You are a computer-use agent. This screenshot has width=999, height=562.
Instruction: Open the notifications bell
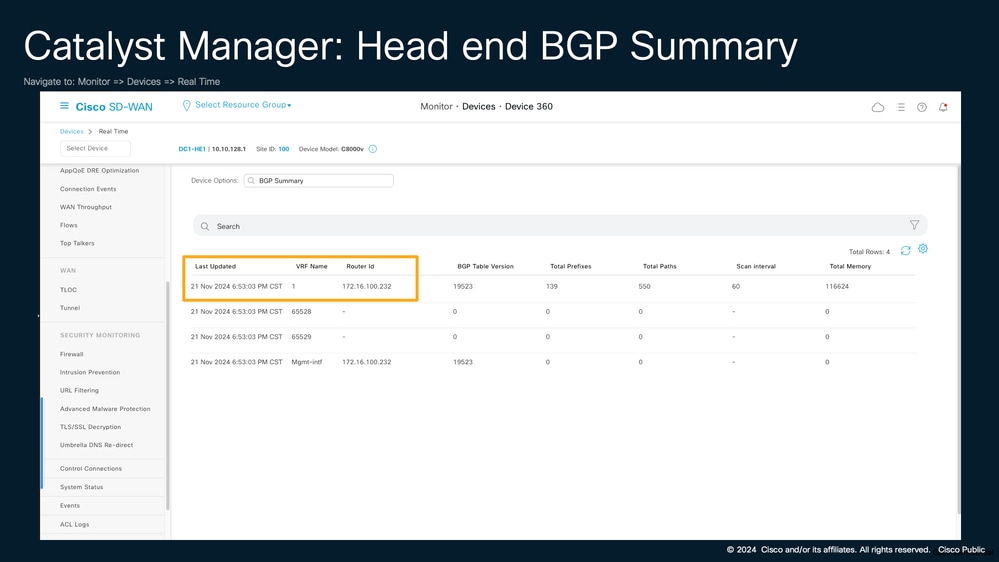tap(943, 107)
